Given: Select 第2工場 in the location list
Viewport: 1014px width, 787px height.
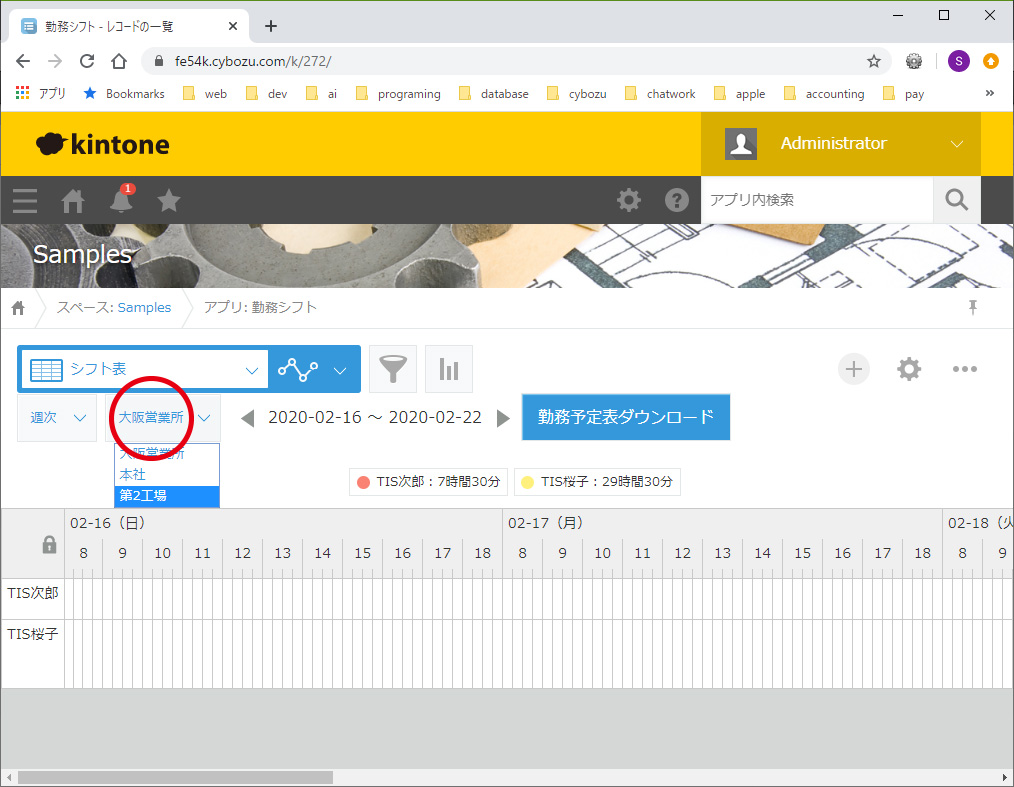Looking at the screenshot, I should 167,496.
